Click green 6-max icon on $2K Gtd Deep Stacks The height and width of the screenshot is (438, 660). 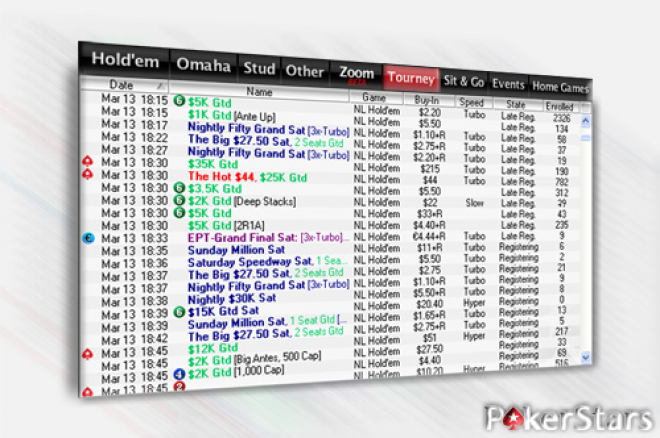tap(179, 200)
